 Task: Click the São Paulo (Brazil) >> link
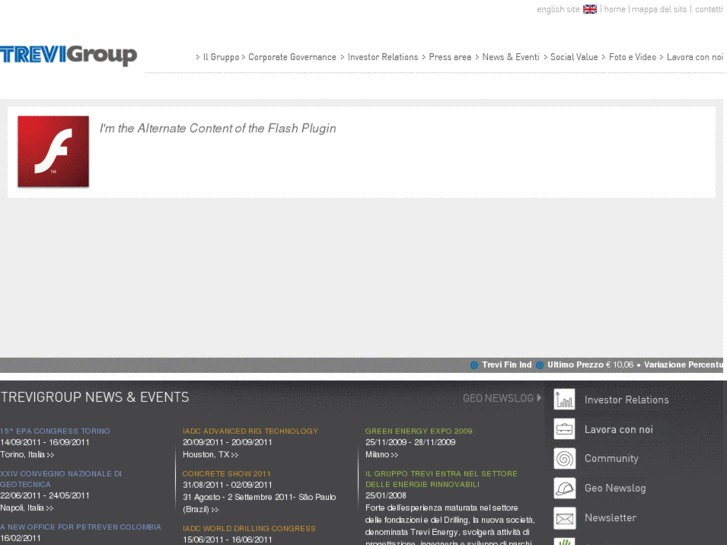[259, 503]
